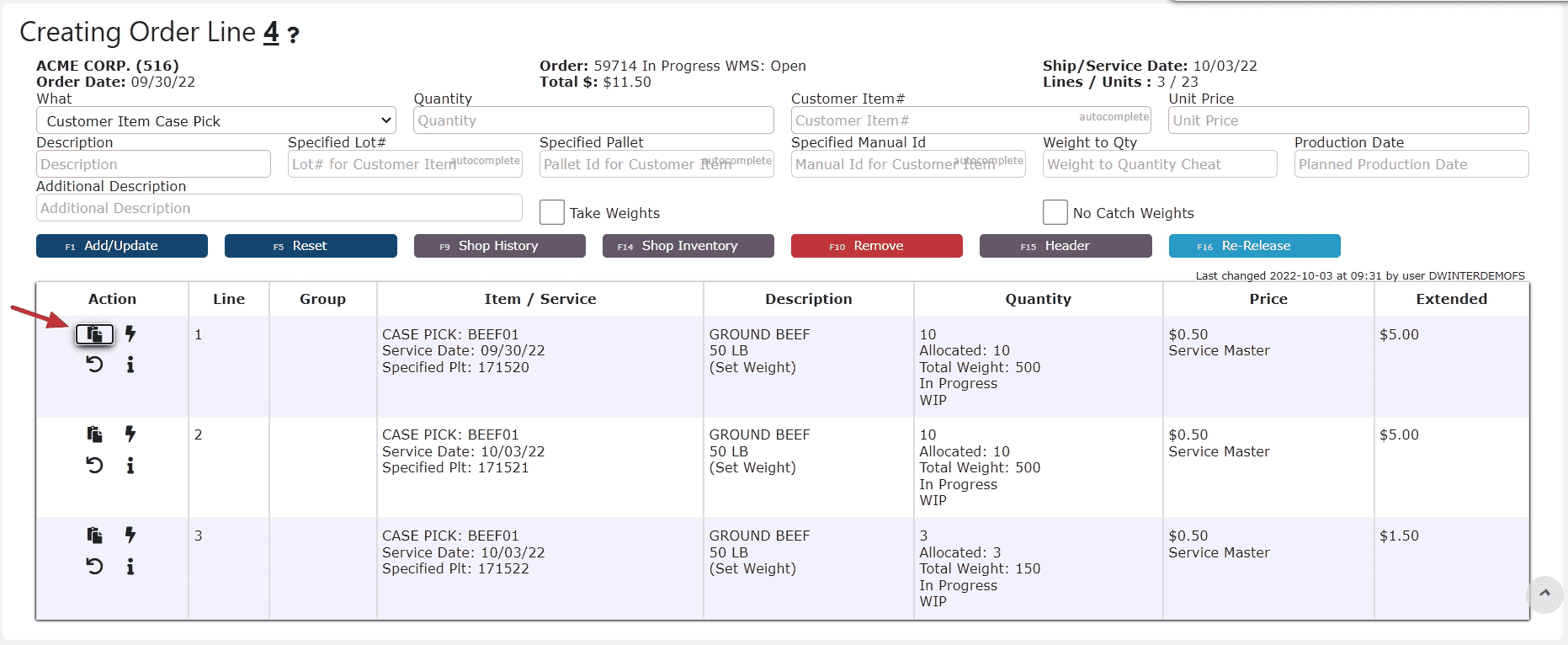
Task: Click Specified Plt: 171522 text
Action: [x=455, y=568]
